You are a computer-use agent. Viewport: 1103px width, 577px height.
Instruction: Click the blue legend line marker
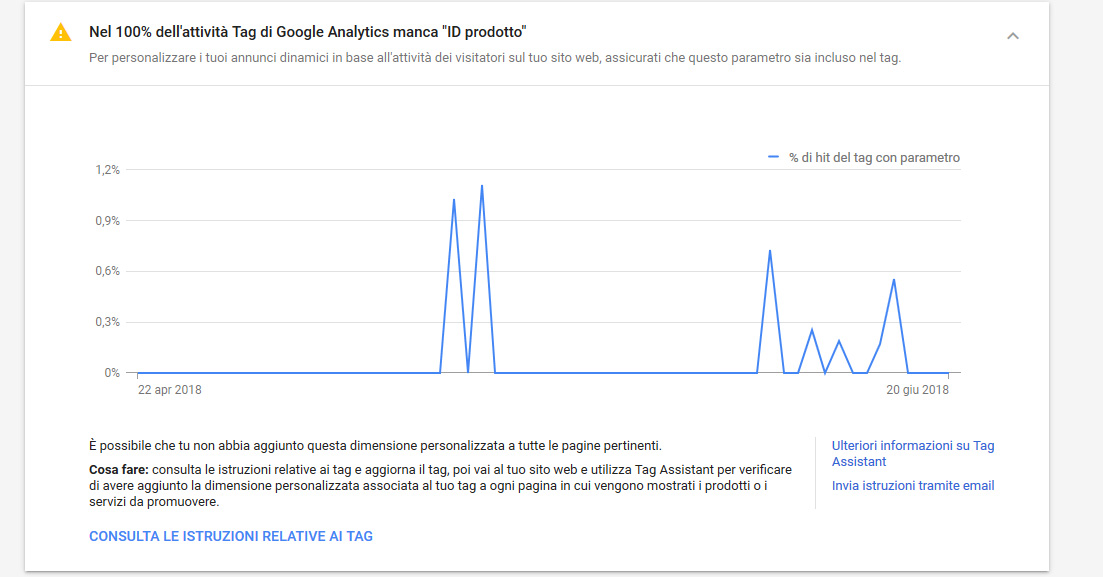pyautogui.click(x=773, y=157)
